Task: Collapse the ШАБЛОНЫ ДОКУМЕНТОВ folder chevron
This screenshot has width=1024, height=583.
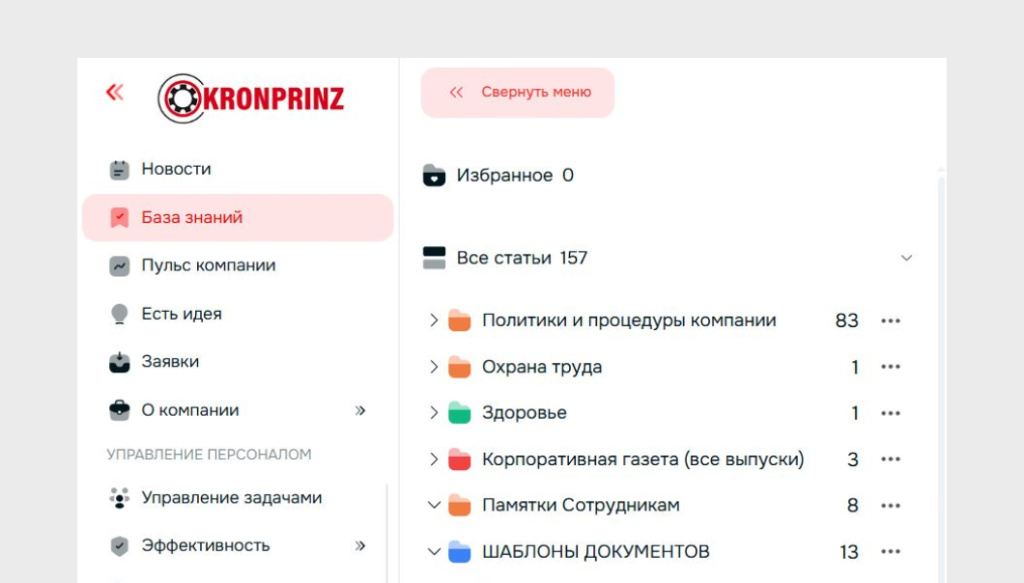Action: [434, 552]
